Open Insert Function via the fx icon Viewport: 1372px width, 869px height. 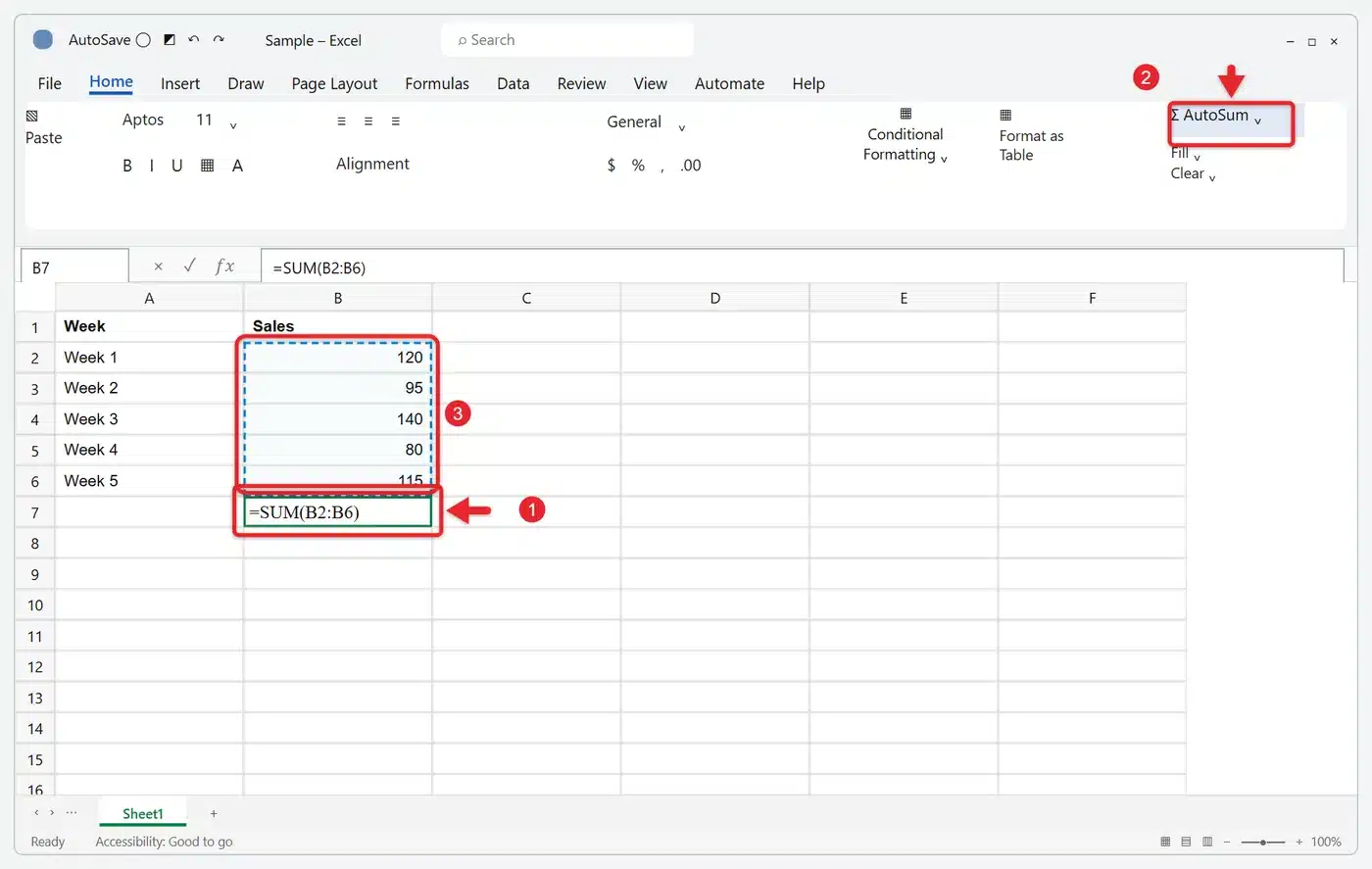tap(224, 266)
